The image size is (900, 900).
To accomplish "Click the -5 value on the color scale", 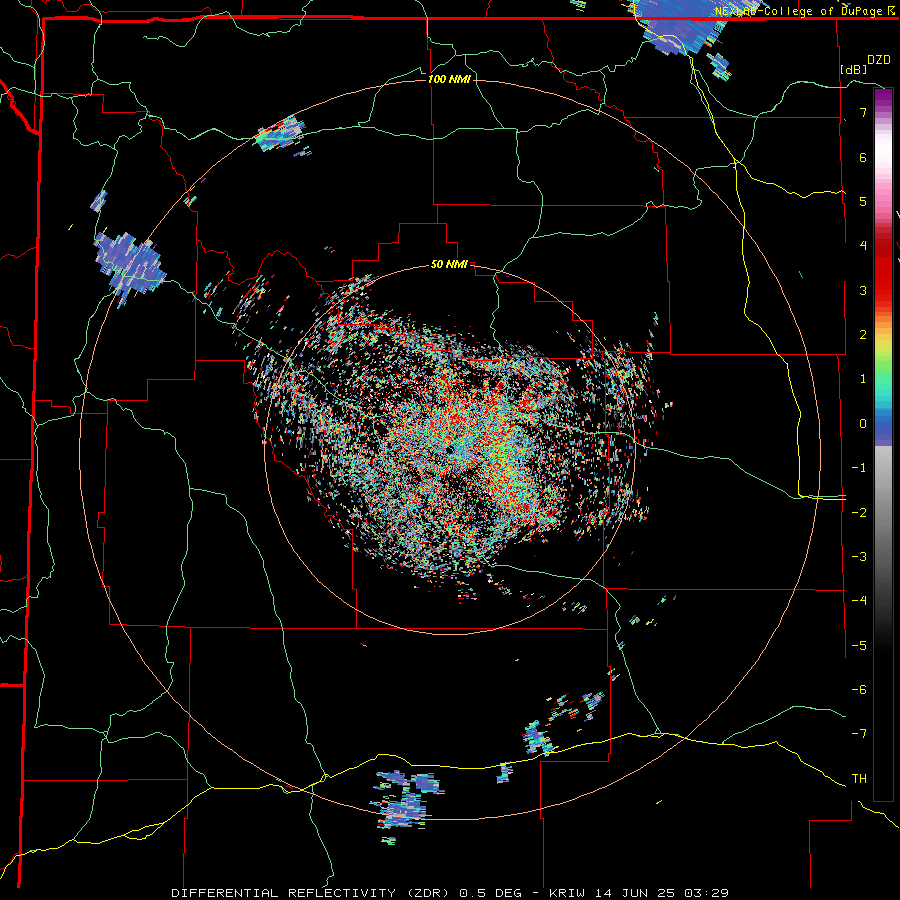I will pyautogui.click(x=859, y=645).
